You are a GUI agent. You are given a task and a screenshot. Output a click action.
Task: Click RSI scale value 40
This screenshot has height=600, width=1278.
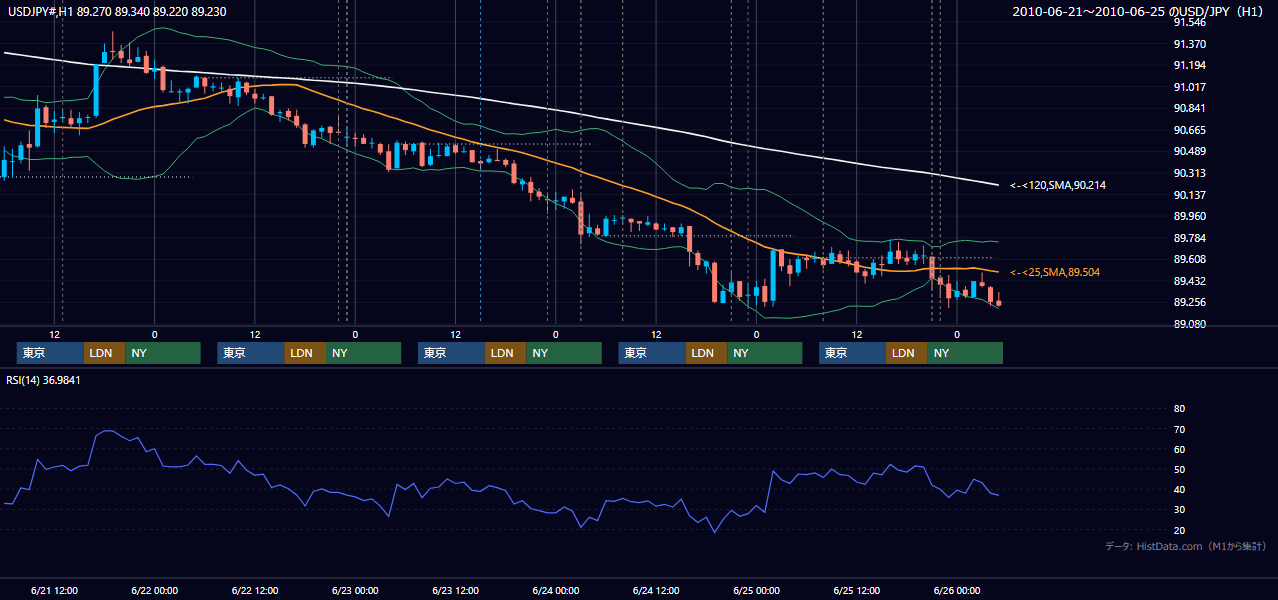pyautogui.click(x=1179, y=489)
